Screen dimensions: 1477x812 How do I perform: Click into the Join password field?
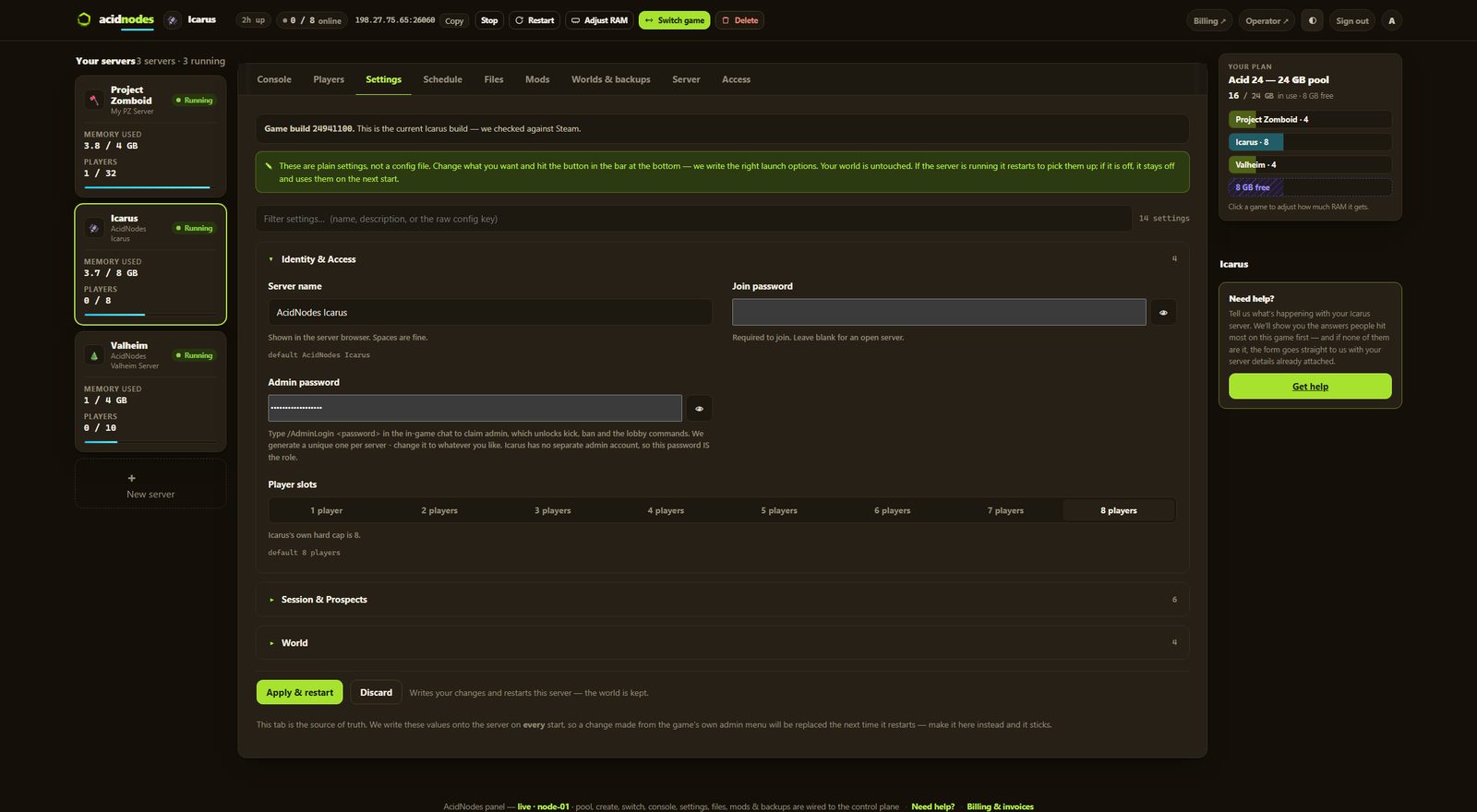(x=939, y=313)
